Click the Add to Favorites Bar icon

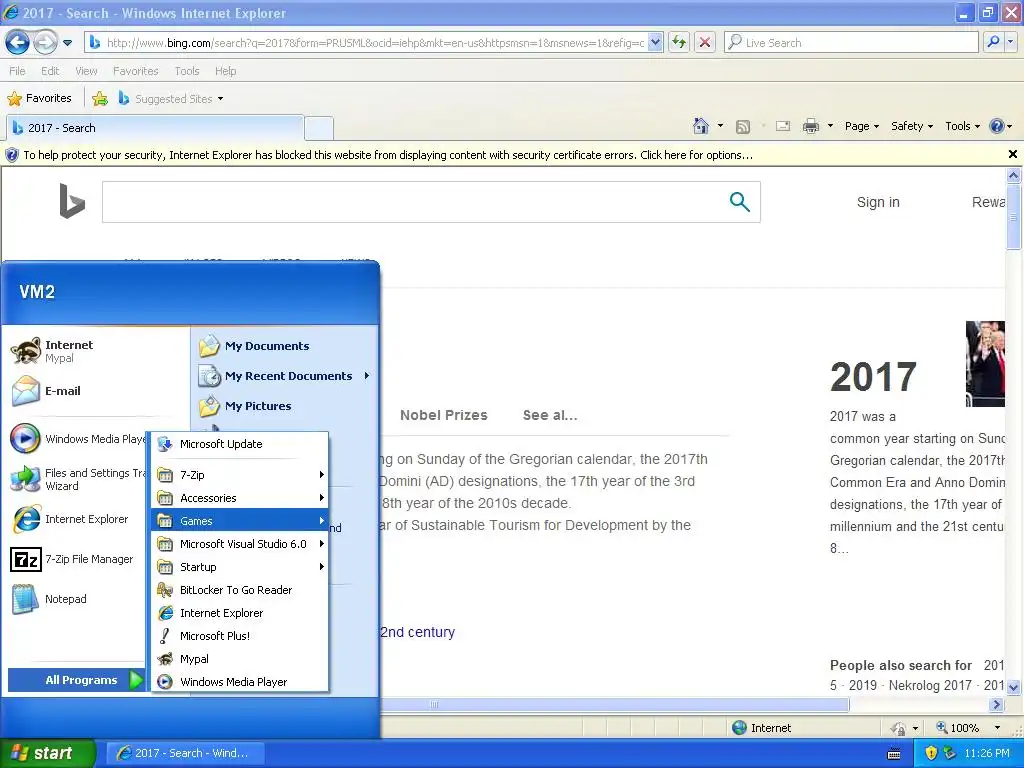100,99
